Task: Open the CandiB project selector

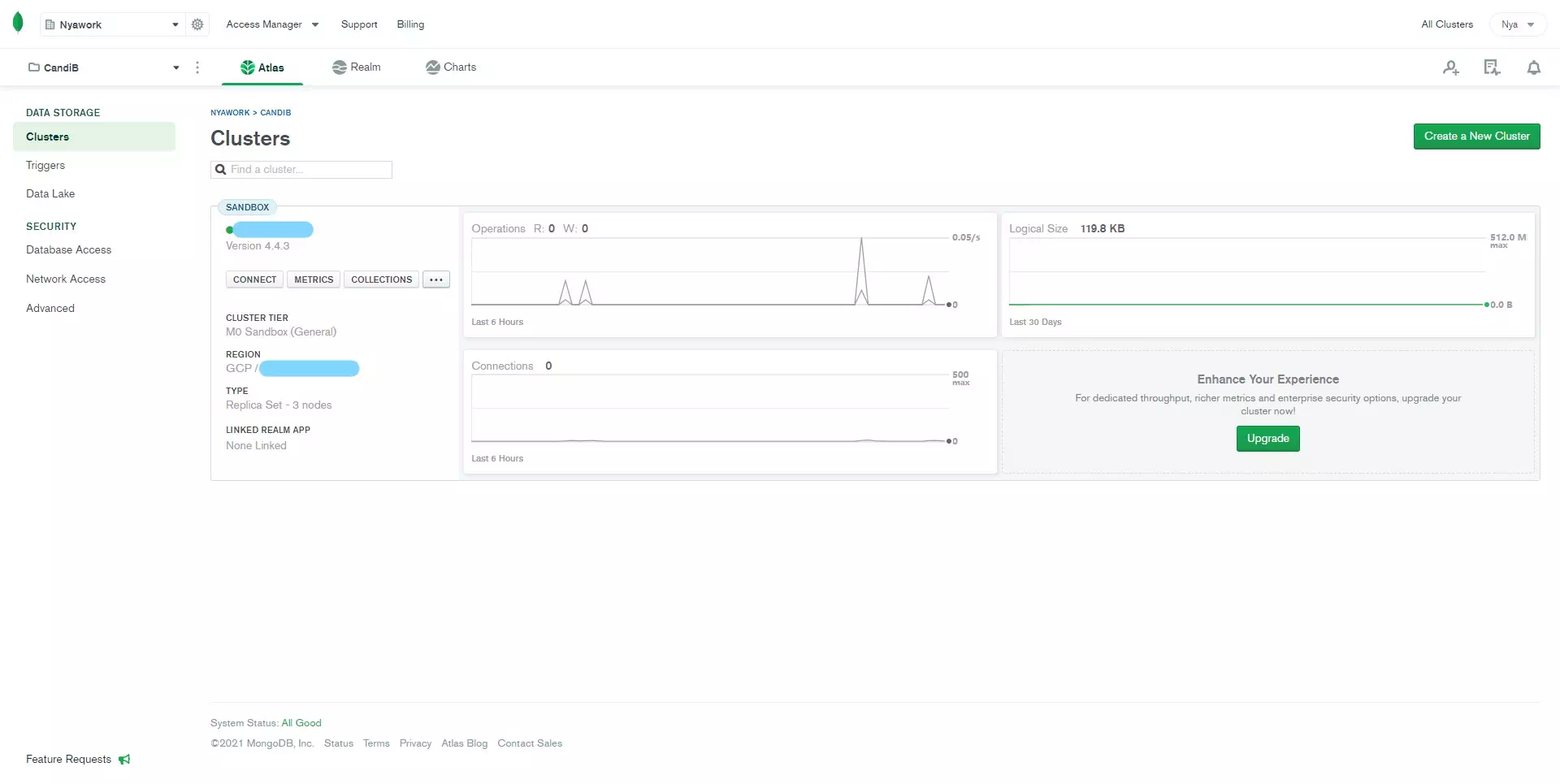Action: click(103, 67)
